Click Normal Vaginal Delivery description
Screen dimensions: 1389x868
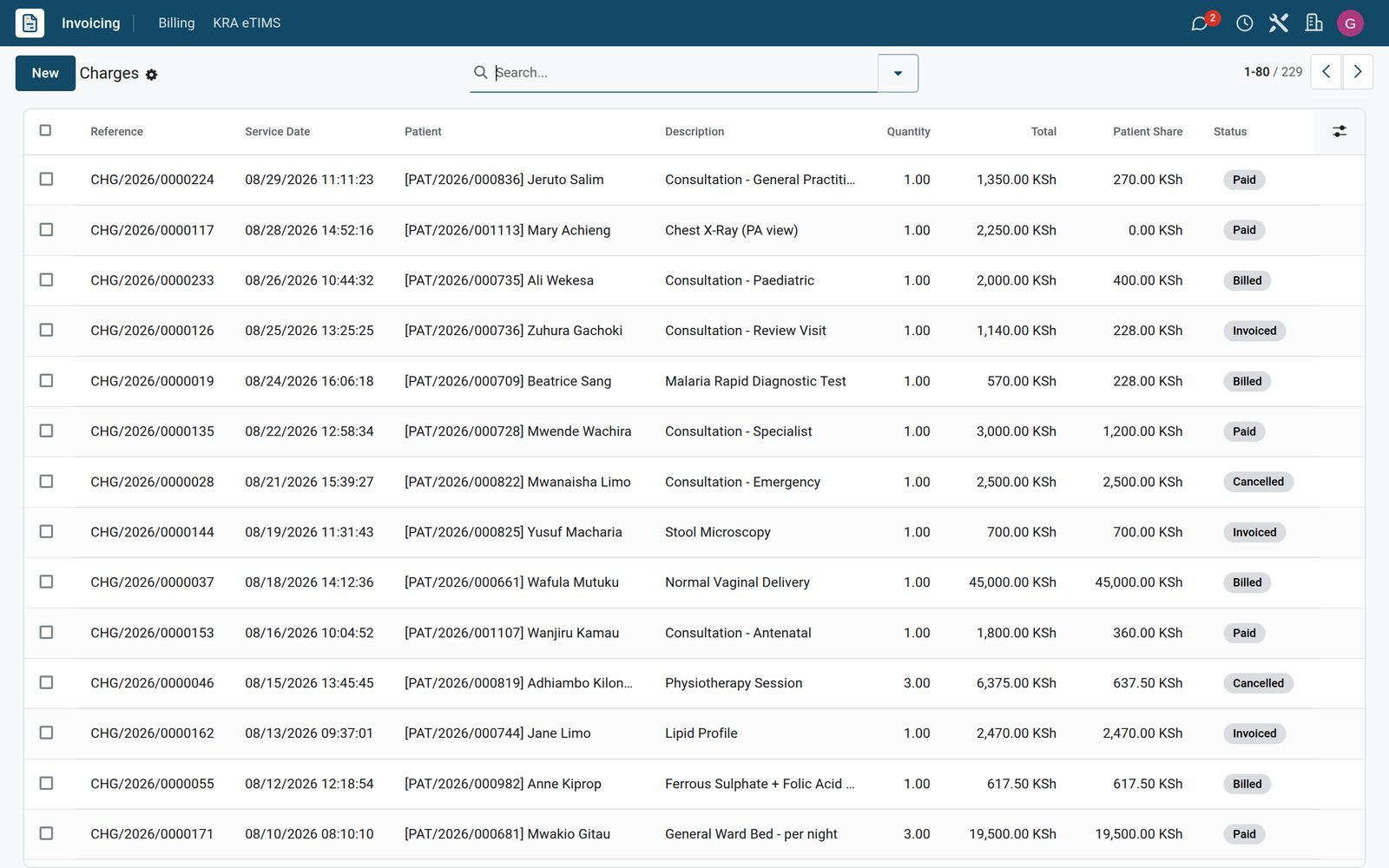point(737,582)
